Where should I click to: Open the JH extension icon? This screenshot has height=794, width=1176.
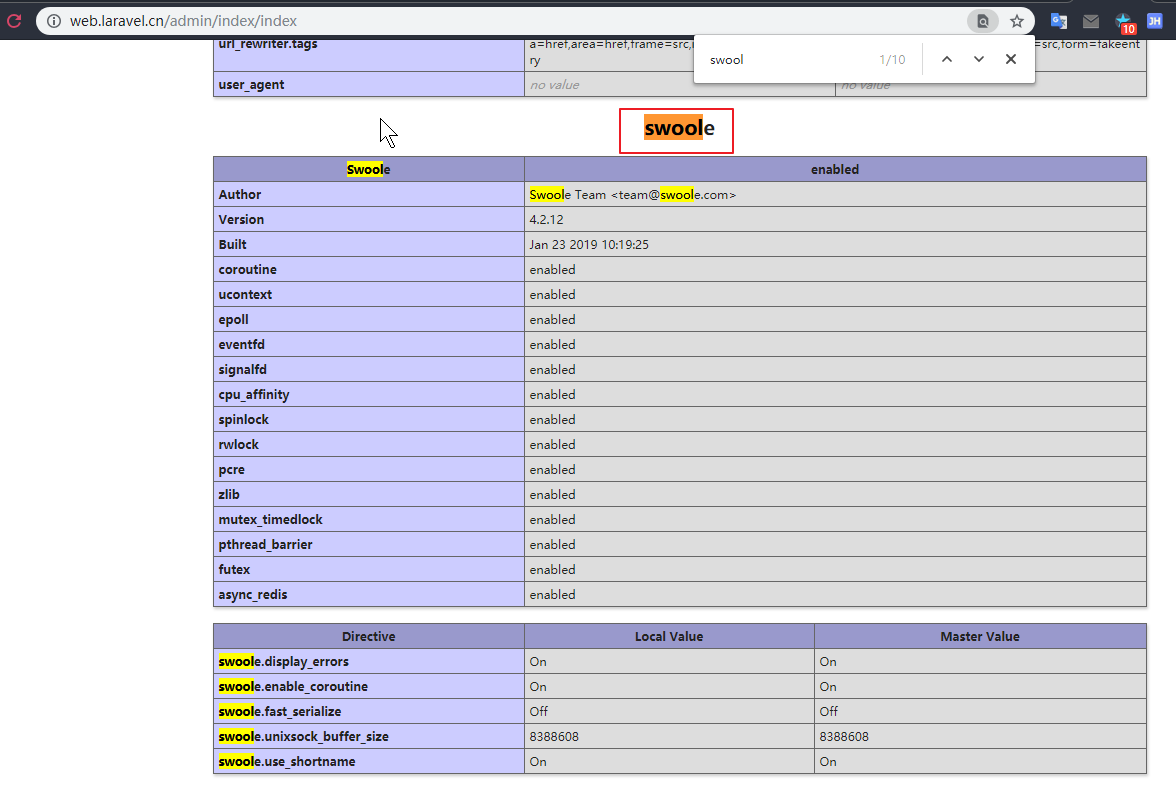point(1155,21)
